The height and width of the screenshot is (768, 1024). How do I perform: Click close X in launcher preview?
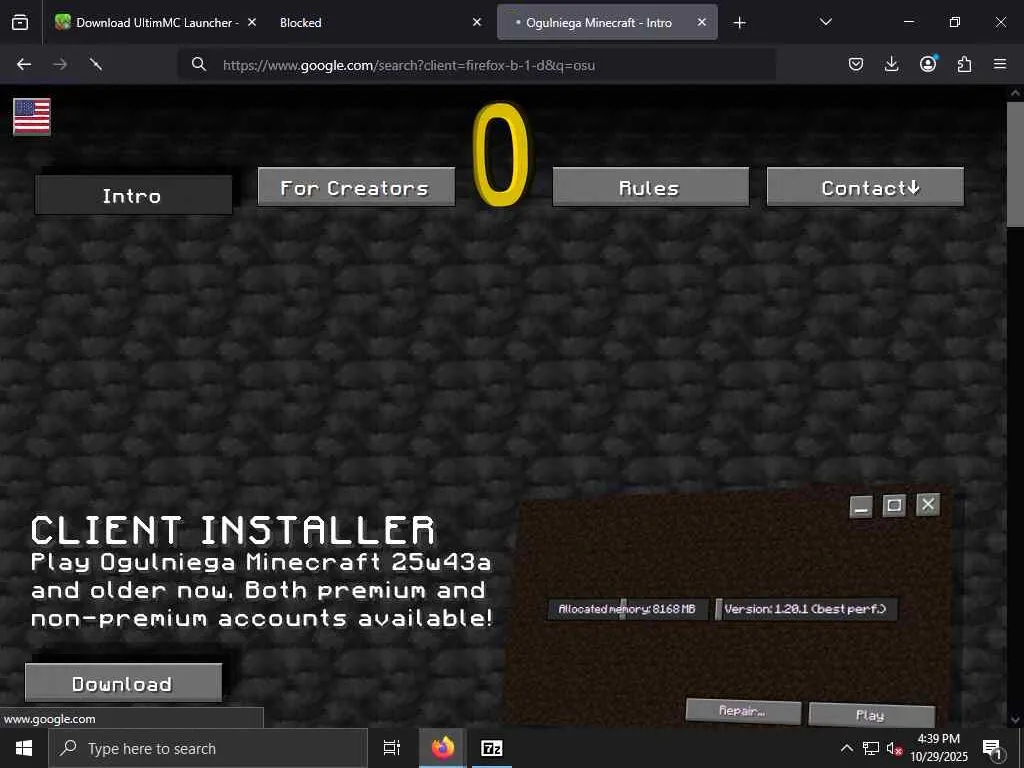click(928, 504)
